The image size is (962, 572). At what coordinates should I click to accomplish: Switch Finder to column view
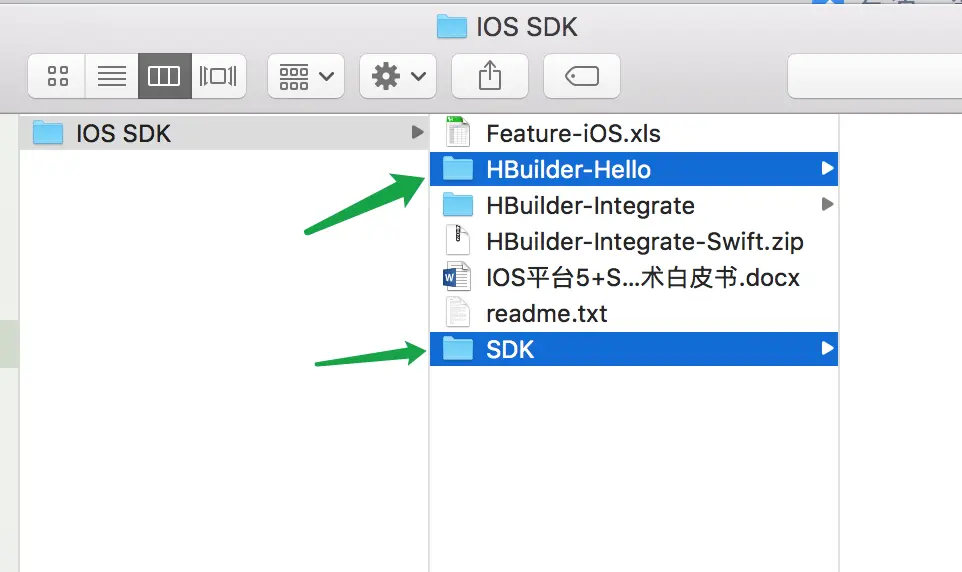pos(164,76)
